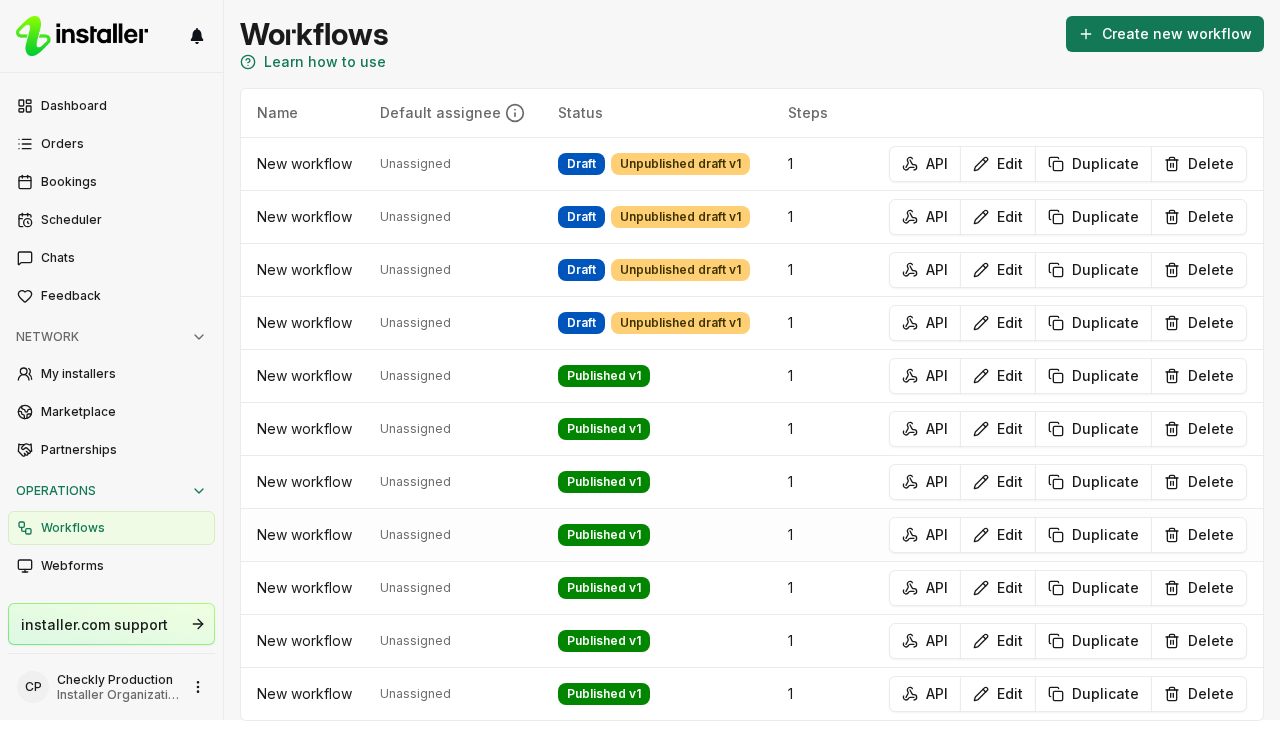The height and width of the screenshot is (753, 1280).
Task: Collapse the NETWORK section chevron
Action: tap(199, 337)
